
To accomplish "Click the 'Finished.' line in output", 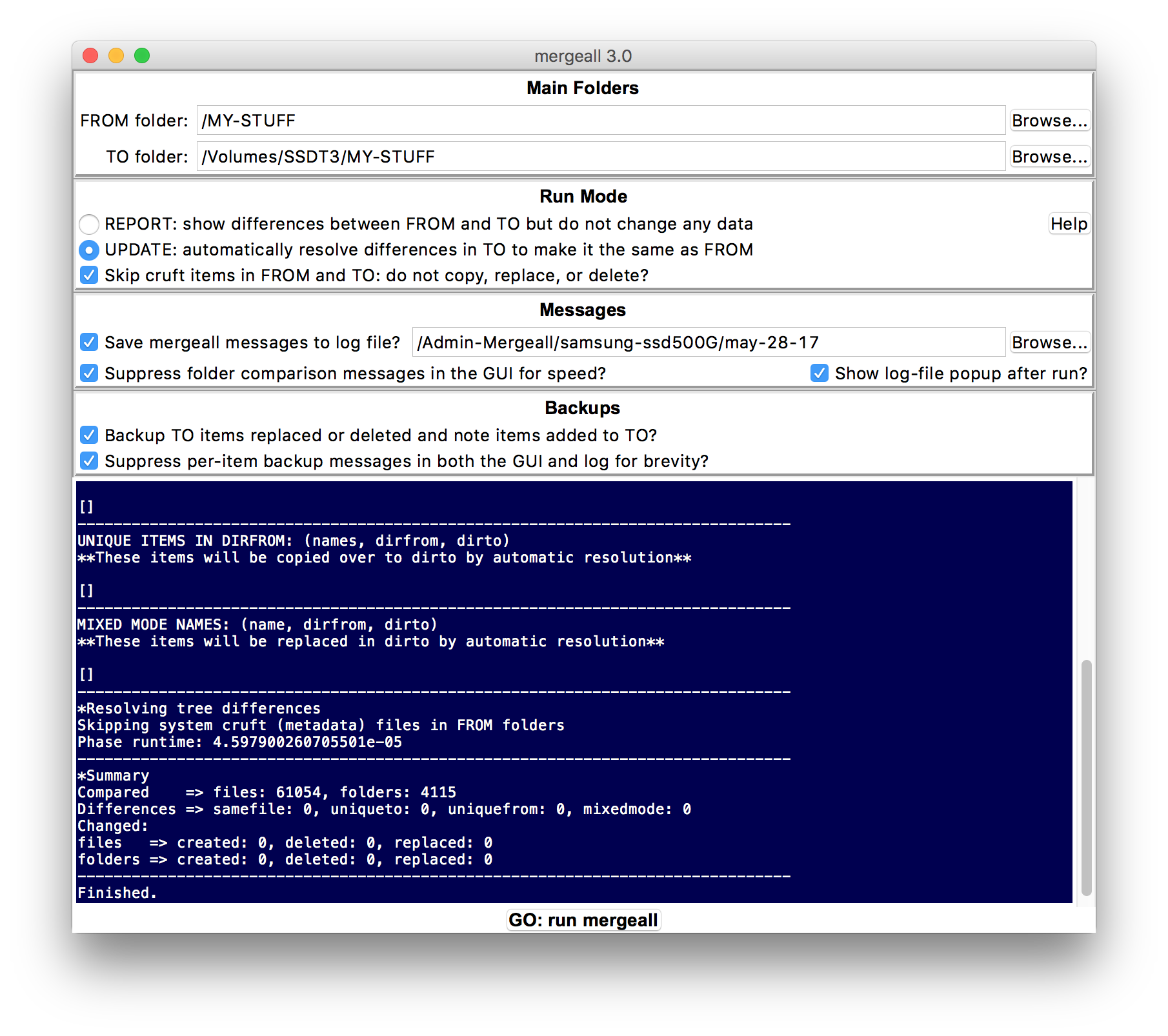I will 117,893.
